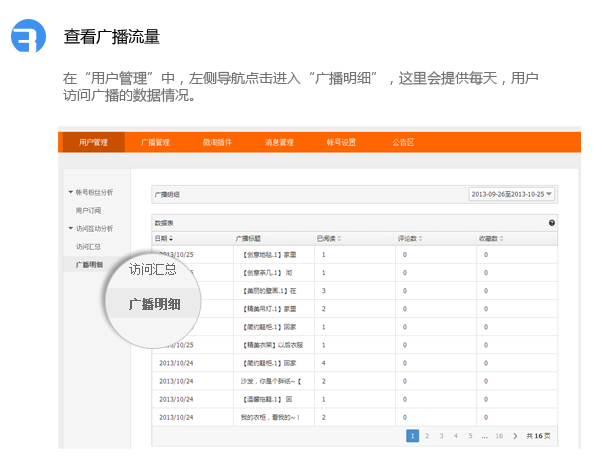Switch to the 用户管理 tab
Image resolution: width=603 pixels, height=460 pixels.
[x=93, y=142]
